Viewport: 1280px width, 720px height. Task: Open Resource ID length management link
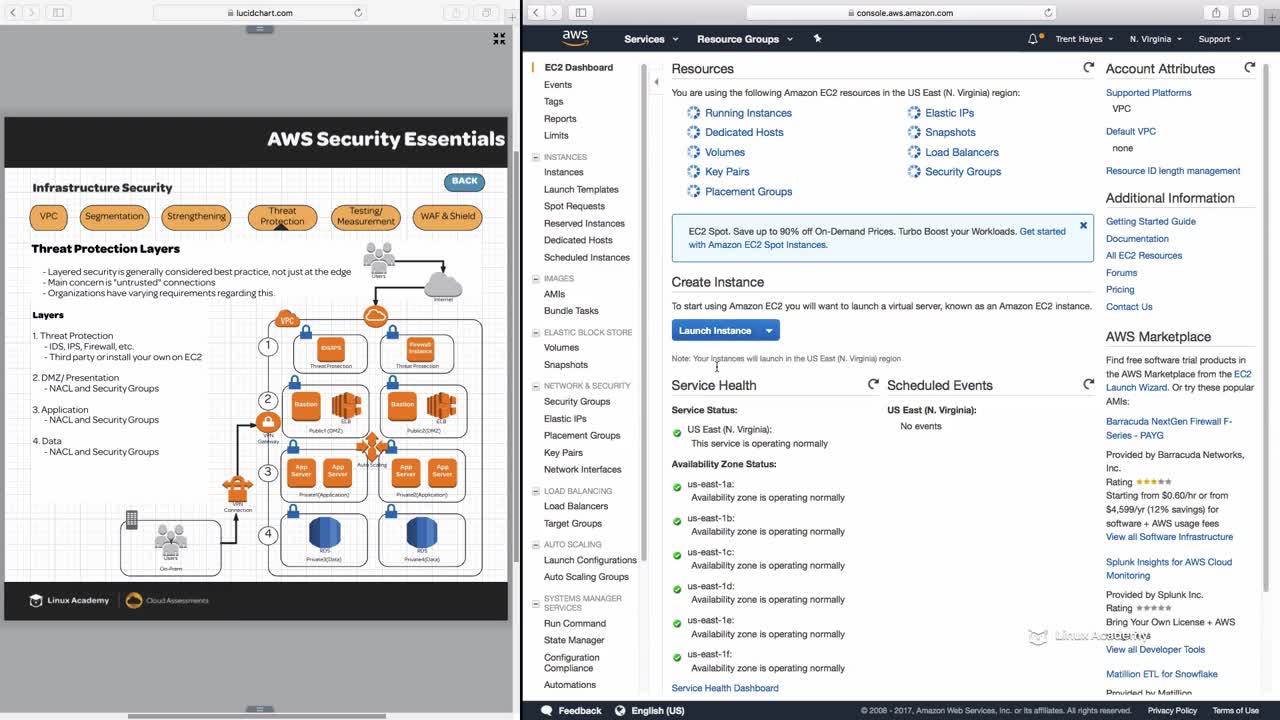(1173, 171)
